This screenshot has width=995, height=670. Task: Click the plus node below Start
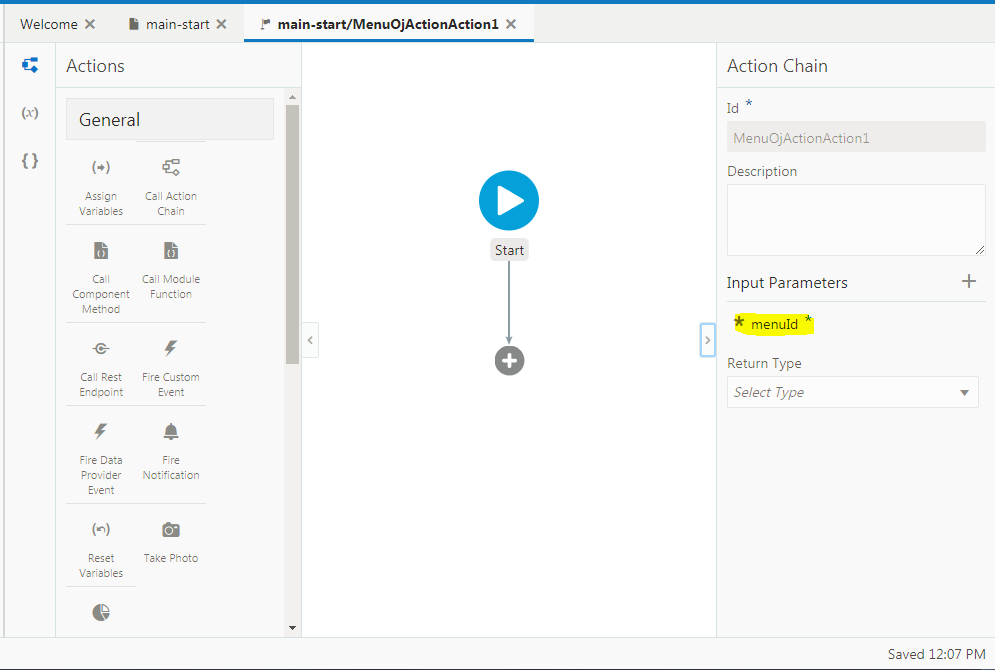coord(509,360)
